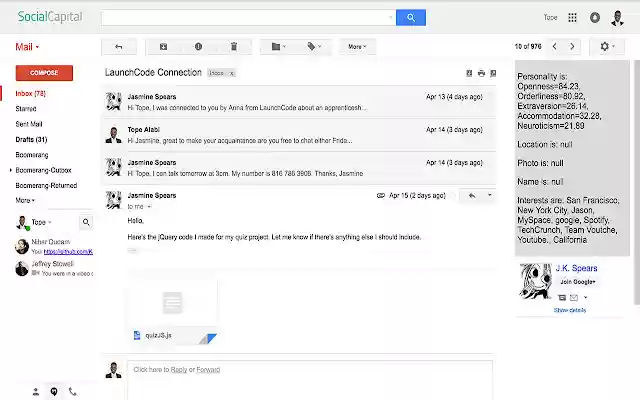Open conversation in new window icon
The width and height of the screenshot is (640, 400).
pyautogui.click(x=493, y=73)
